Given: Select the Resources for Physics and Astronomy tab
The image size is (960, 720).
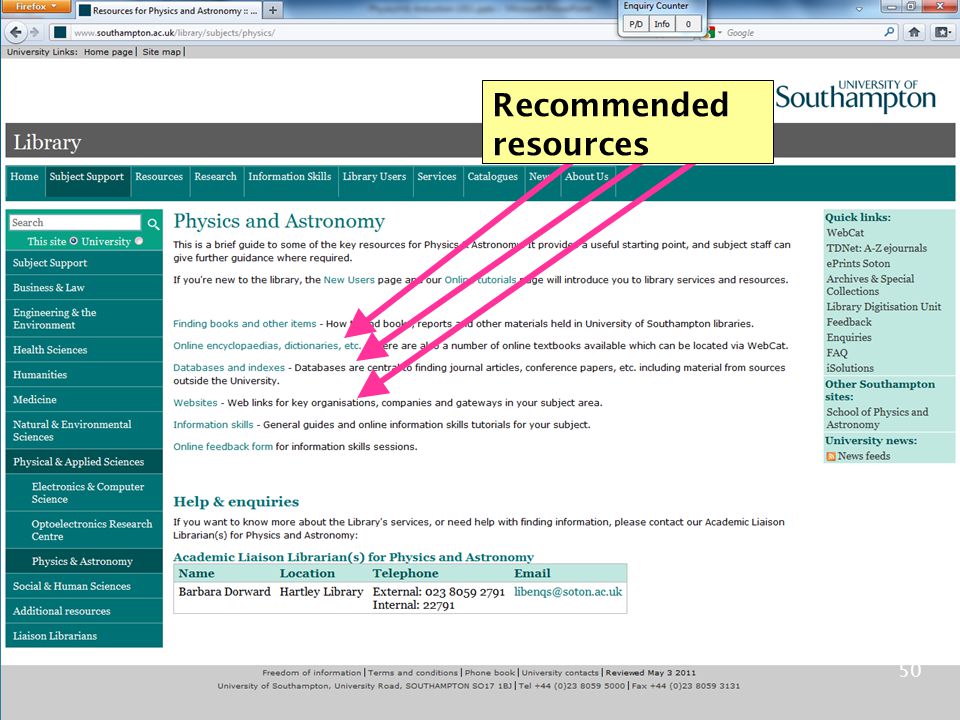Looking at the screenshot, I should pos(168,10).
